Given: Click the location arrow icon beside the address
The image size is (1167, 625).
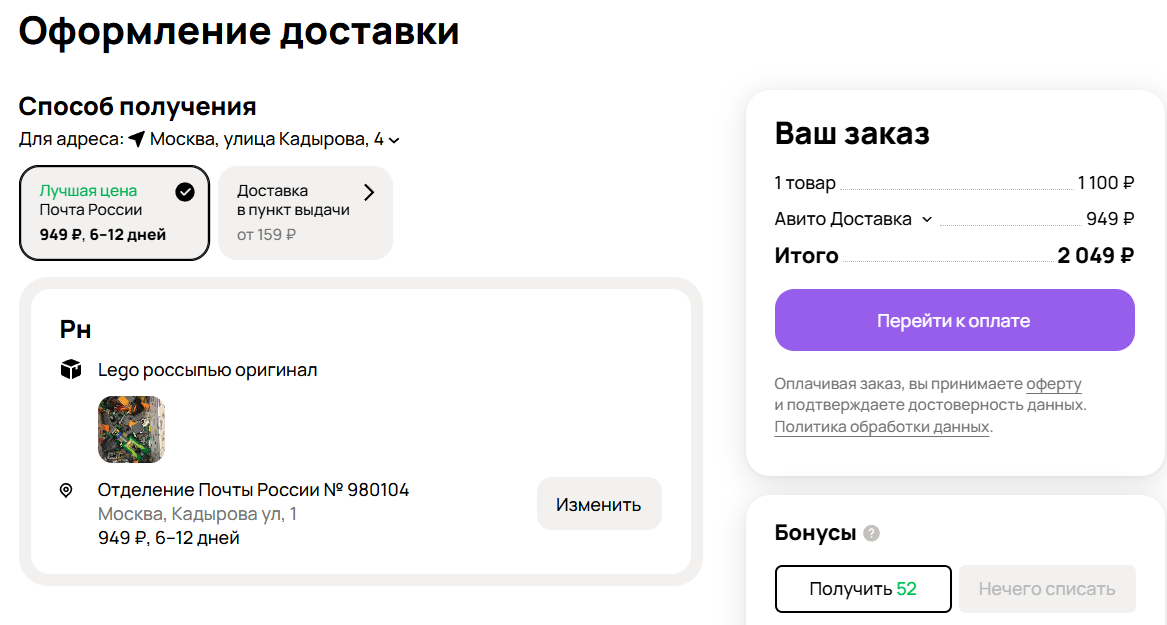Looking at the screenshot, I should point(137,139).
